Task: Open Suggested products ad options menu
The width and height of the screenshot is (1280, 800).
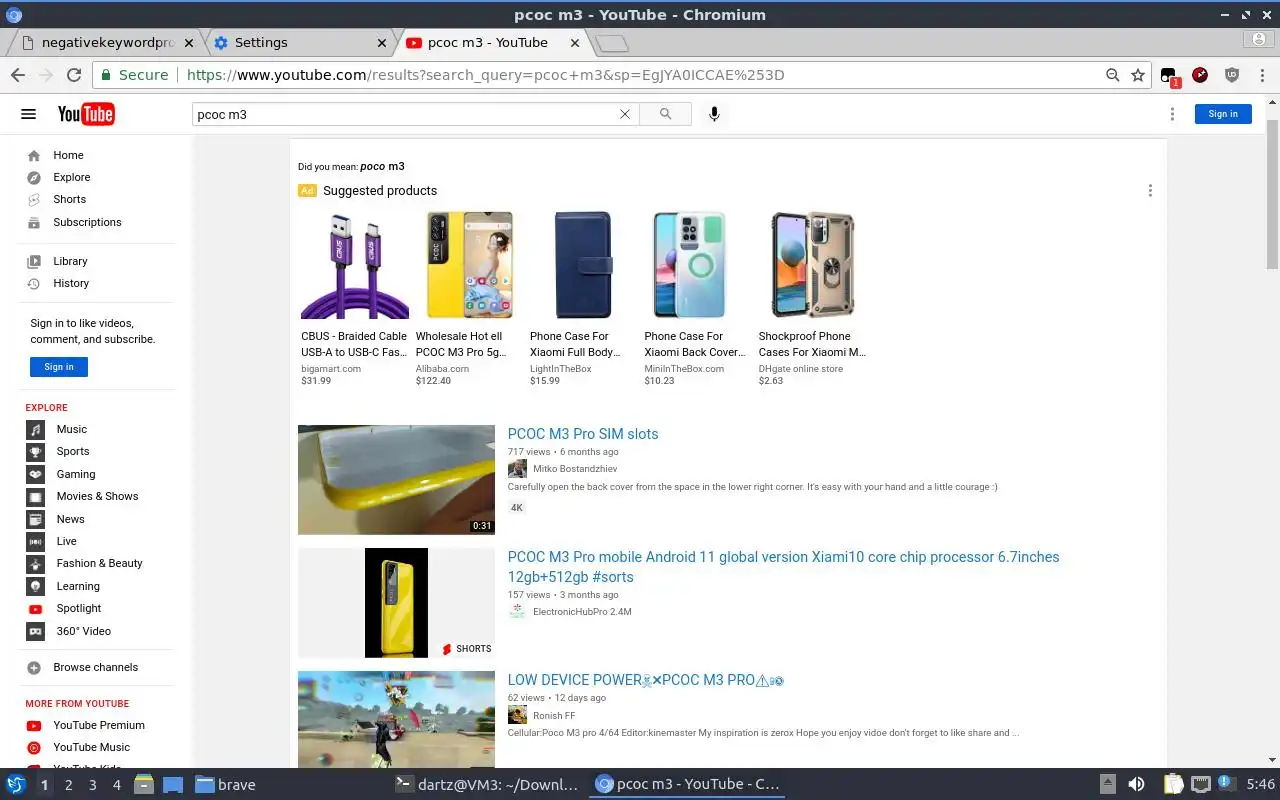Action: 1150,190
